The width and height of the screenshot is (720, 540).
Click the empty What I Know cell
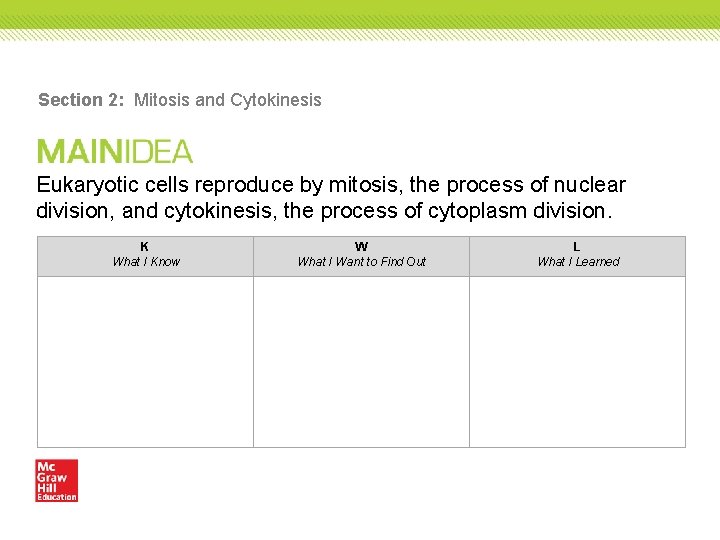click(x=146, y=362)
